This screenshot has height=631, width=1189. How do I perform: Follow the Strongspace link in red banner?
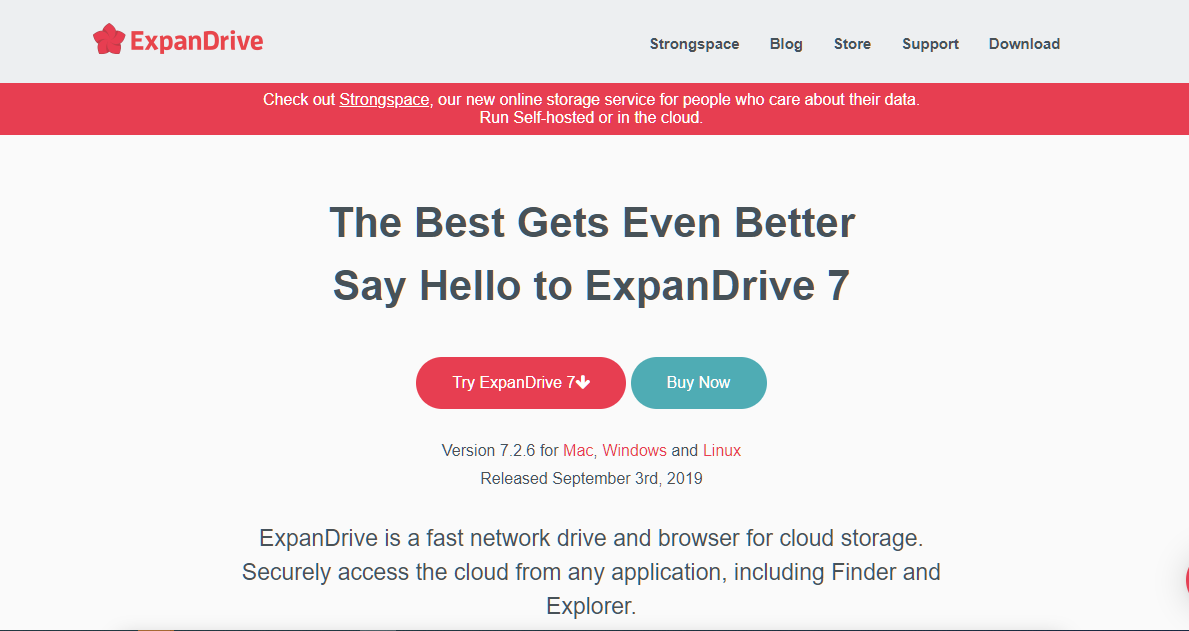(384, 99)
